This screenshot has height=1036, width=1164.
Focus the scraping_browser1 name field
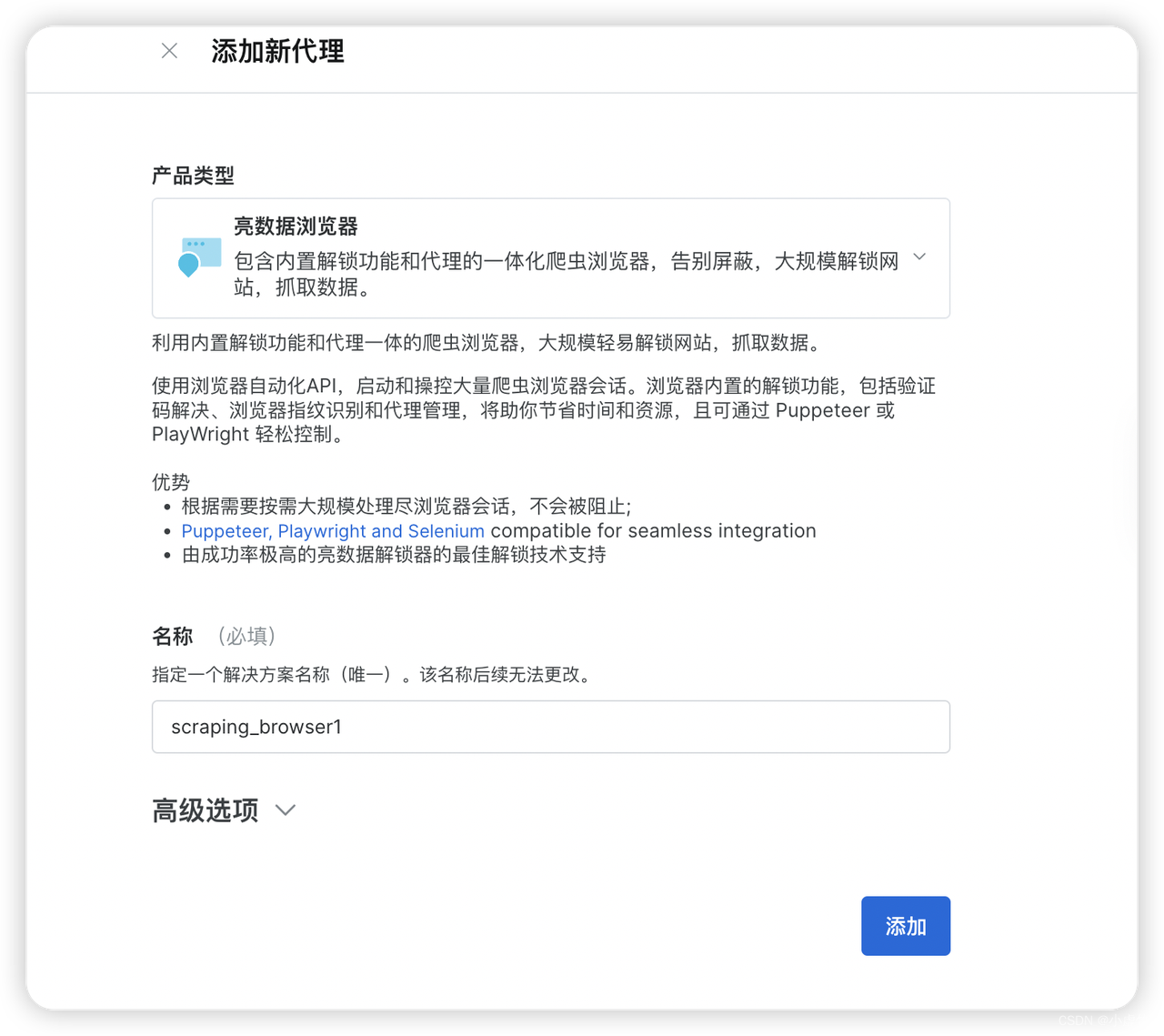click(551, 727)
